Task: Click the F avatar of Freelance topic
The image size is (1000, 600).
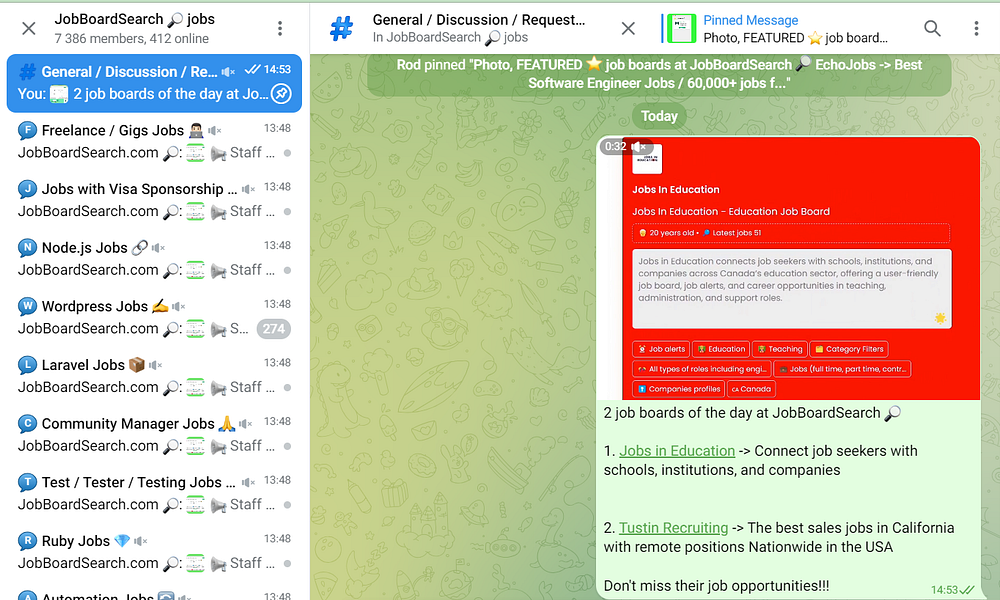Action: click(x=27, y=131)
